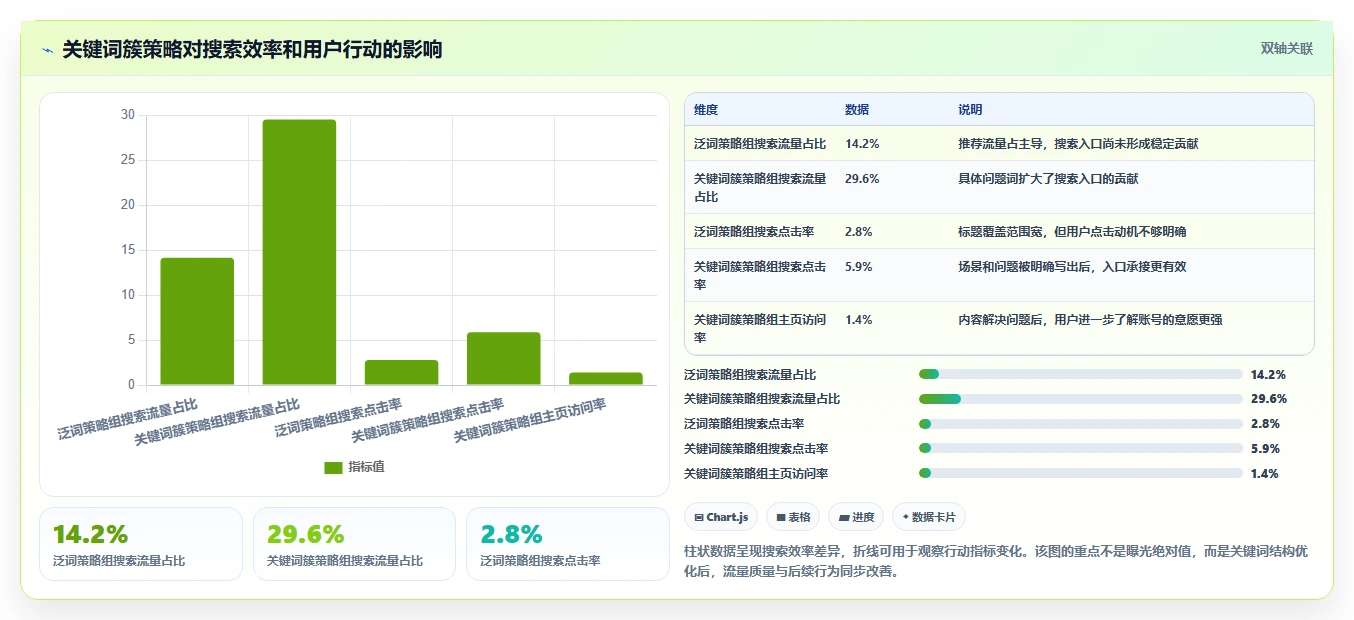
Task: Click the 数据 column header
Action: [857, 110]
